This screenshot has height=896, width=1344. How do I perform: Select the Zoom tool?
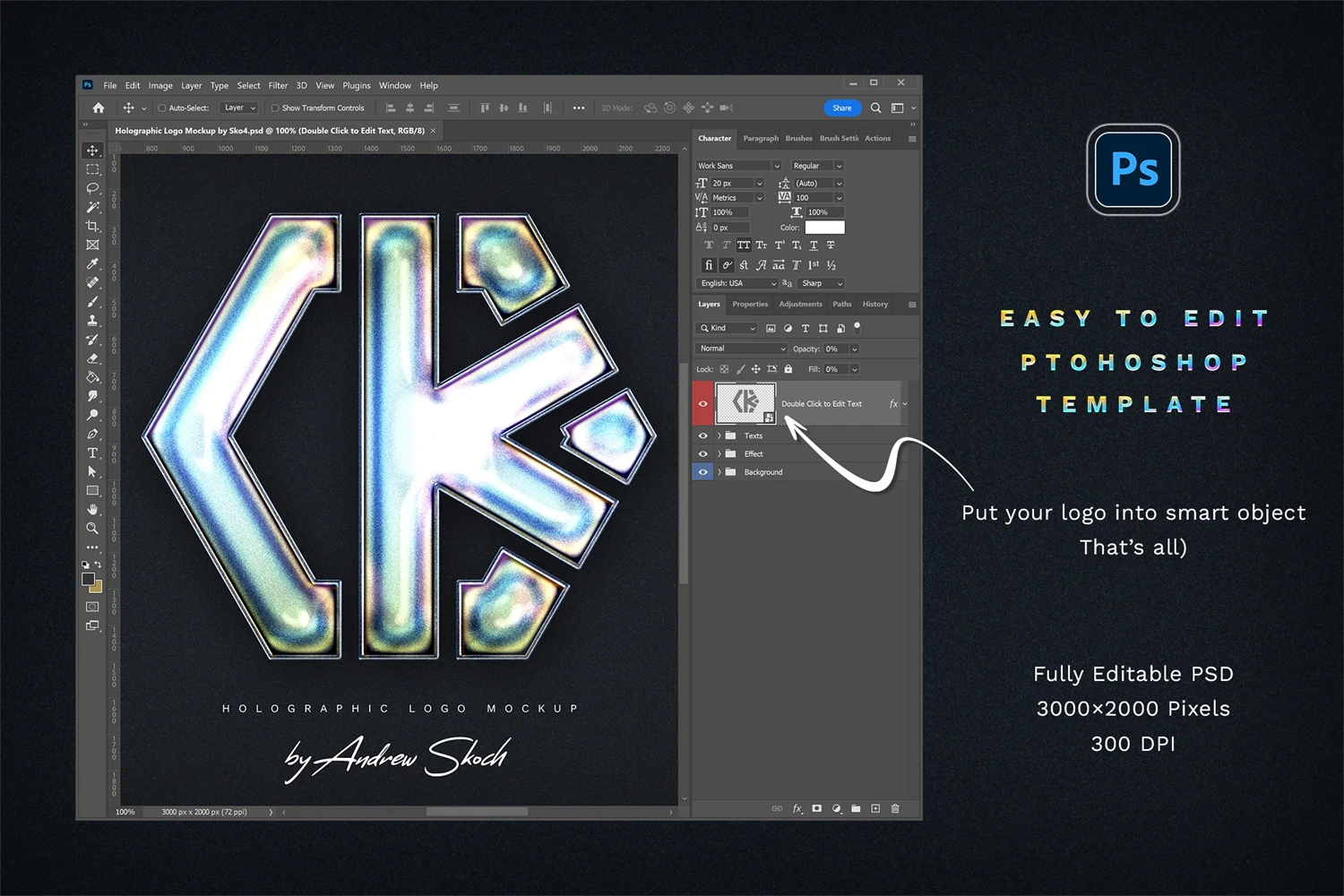pos(92,529)
